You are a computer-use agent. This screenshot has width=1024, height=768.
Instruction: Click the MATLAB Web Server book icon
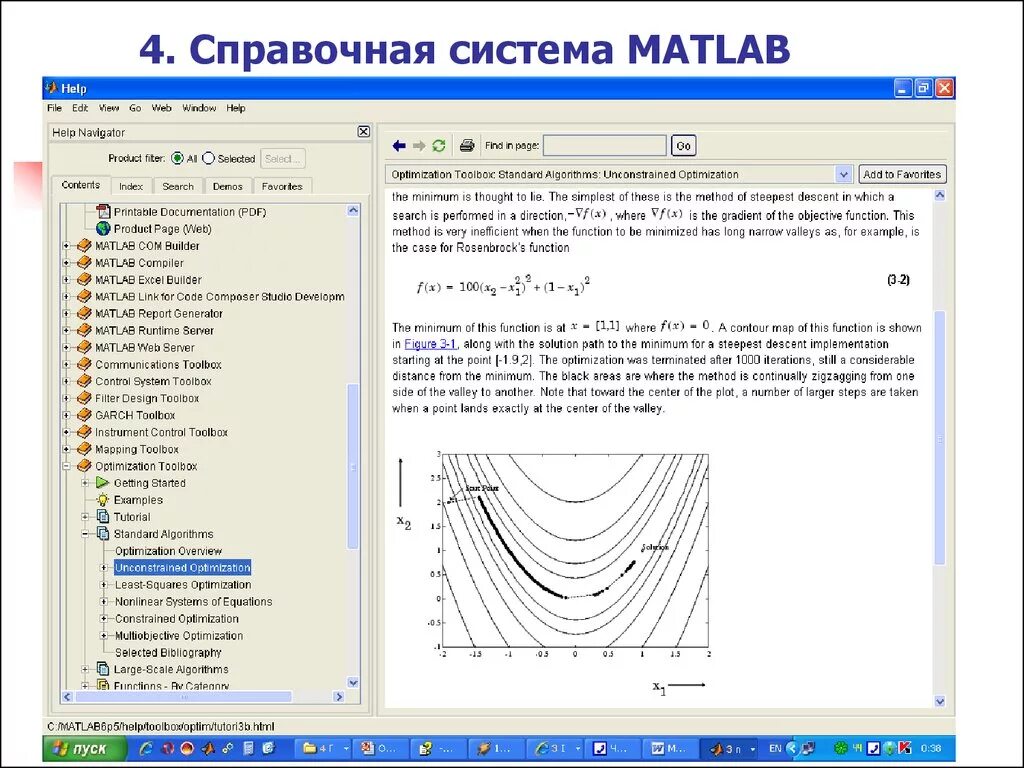84,347
